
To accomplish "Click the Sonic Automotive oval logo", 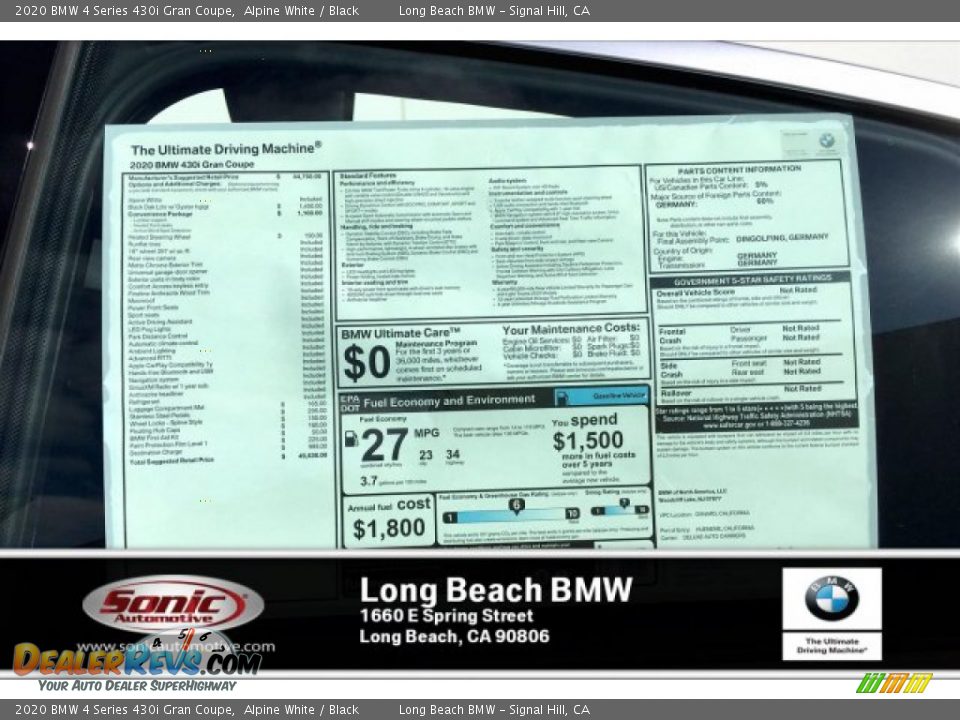I will pyautogui.click(x=173, y=604).
